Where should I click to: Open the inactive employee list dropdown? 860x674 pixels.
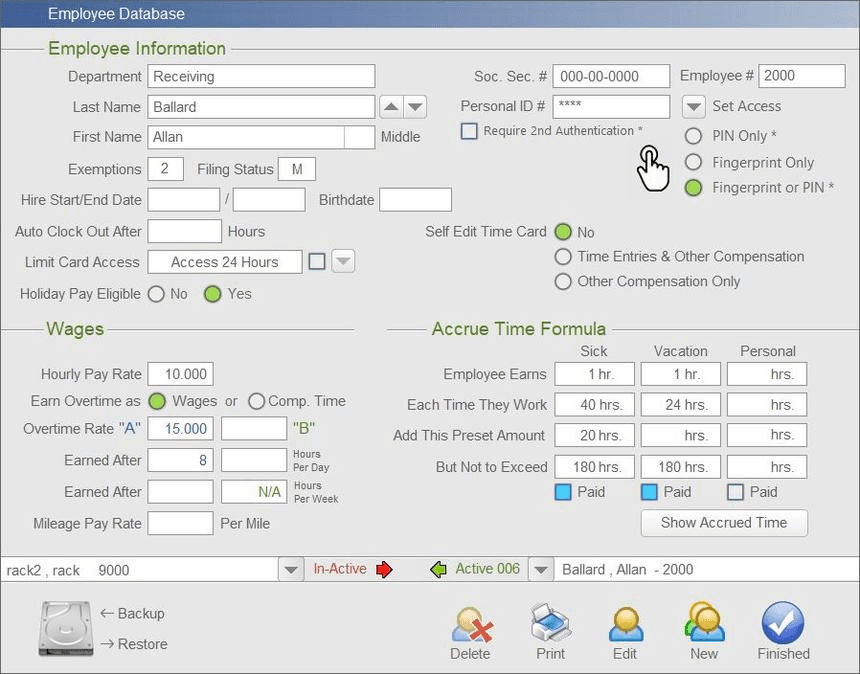291,570
